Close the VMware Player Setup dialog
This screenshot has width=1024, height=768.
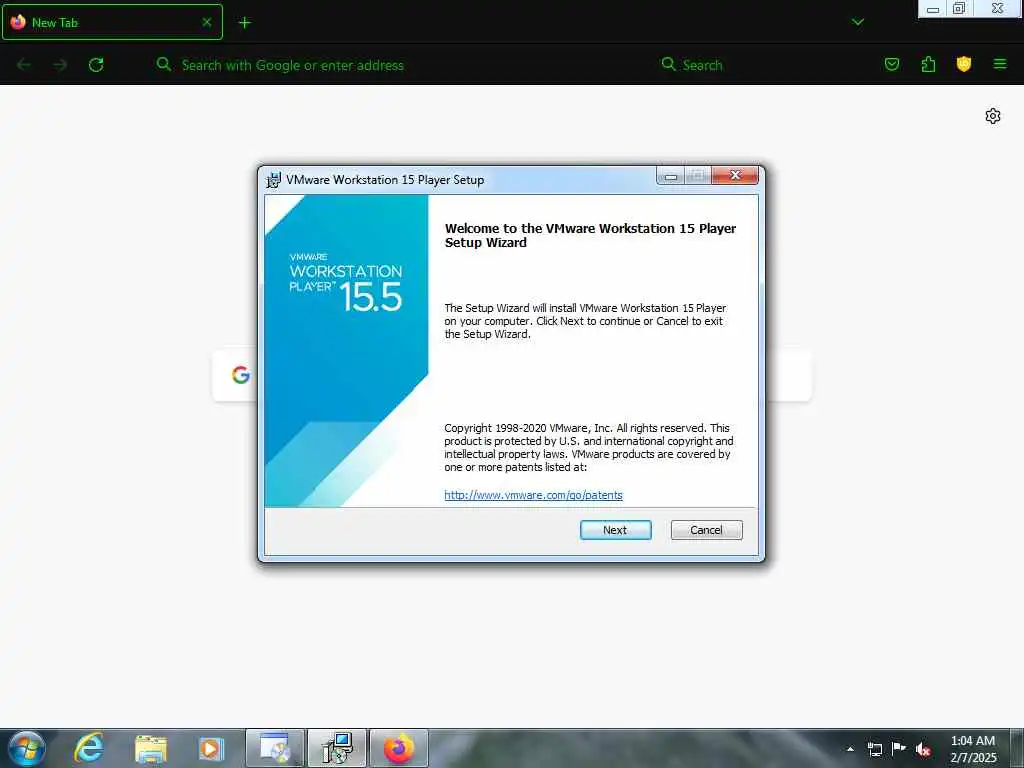735,175
